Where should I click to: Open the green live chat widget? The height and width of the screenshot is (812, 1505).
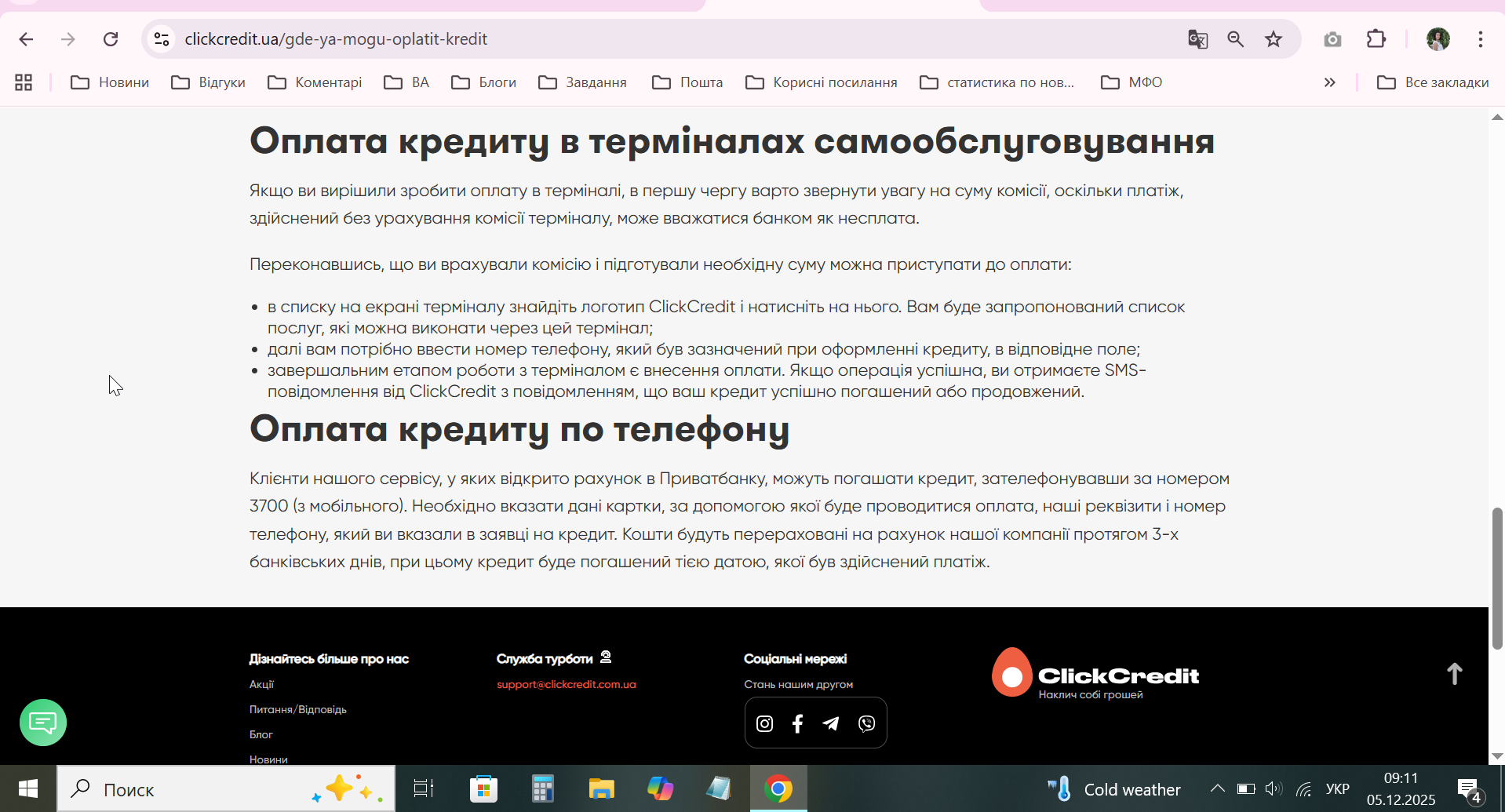tap(43, 723)
